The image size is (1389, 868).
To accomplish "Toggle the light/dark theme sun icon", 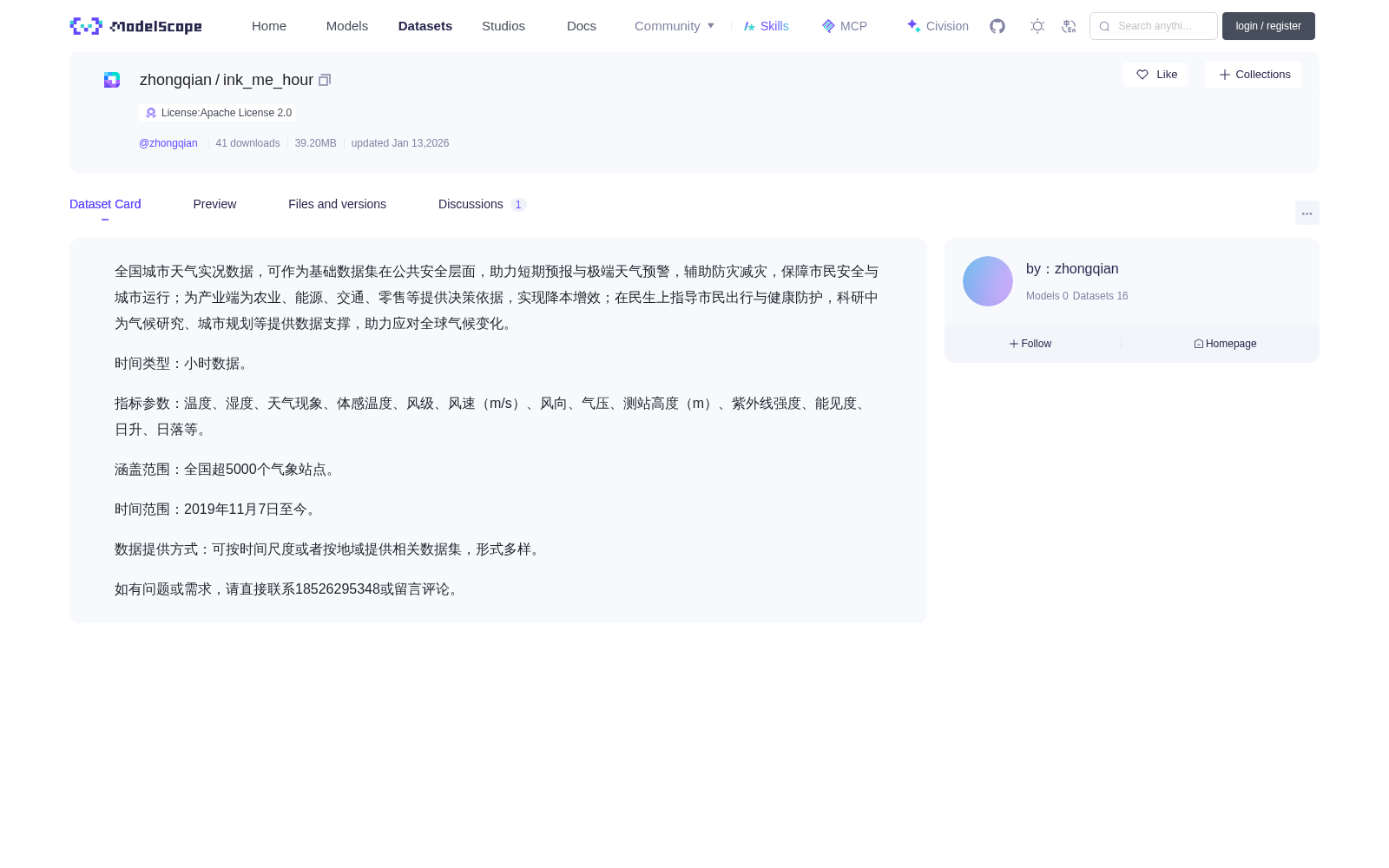I will [1037, 26].
